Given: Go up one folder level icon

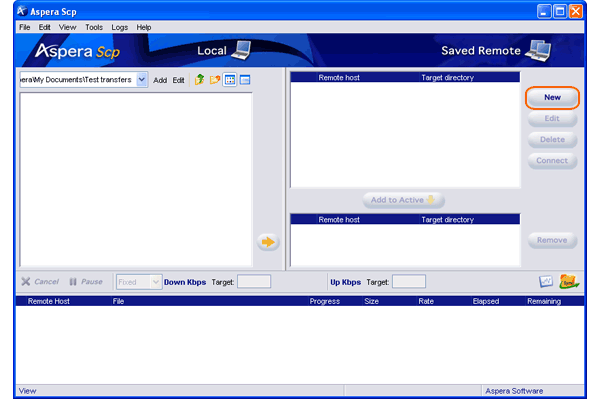Looking at the screenshot, I should [199, 80].
